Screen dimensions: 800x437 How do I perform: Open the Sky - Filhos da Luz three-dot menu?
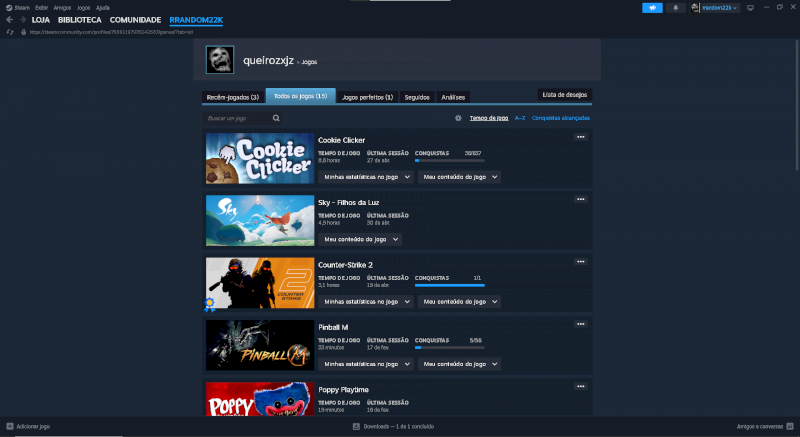tap(581, 199)
